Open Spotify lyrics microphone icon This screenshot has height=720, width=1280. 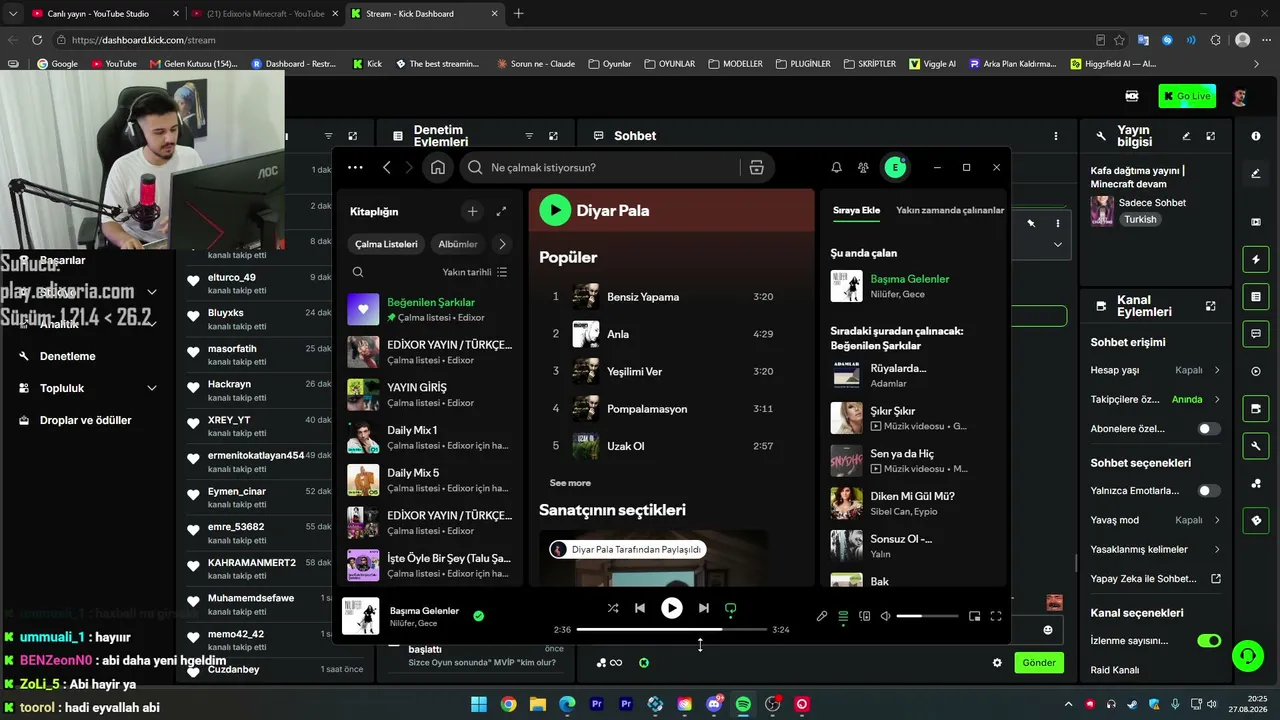[x=822, y=616]
